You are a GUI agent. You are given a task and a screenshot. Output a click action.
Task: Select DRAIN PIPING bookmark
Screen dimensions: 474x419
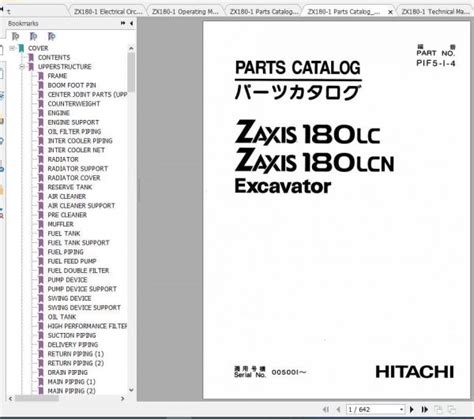pos(68,372)
